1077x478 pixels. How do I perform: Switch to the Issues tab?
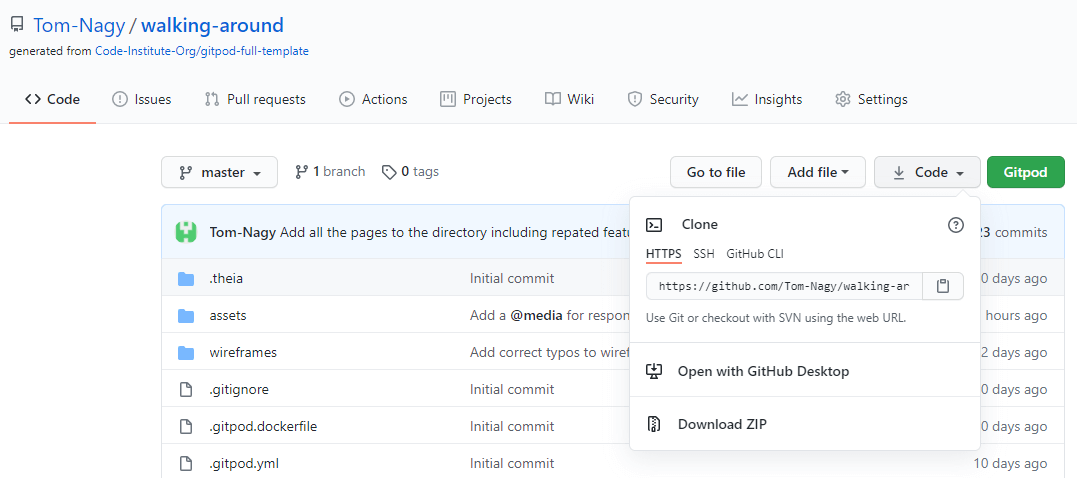coord(141,100)
